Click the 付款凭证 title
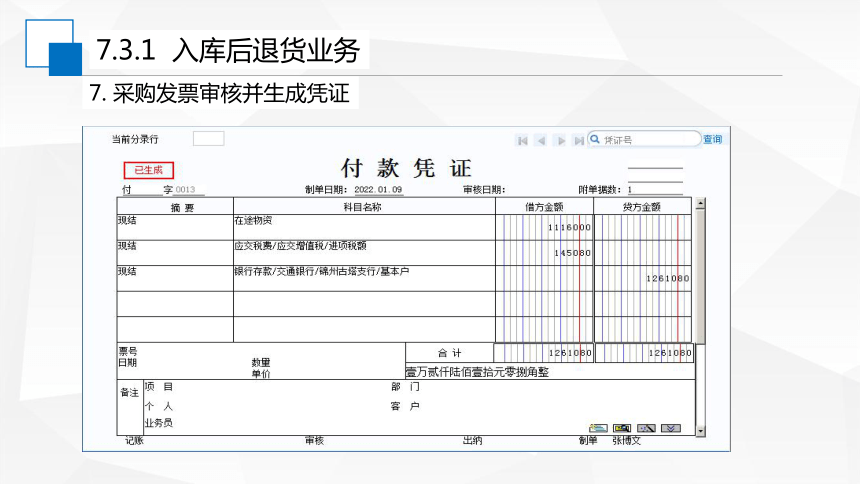 pyautogui.click(x=406, y=168)
